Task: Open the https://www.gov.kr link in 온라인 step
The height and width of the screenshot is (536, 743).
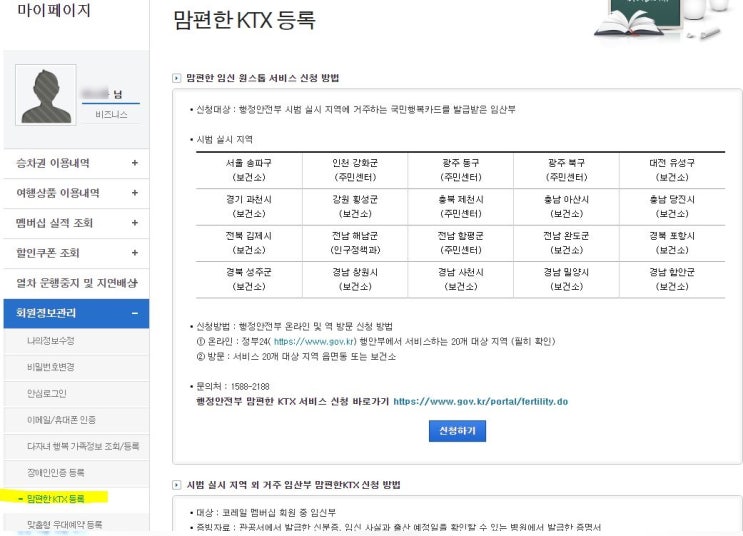Action: pyautogui.click(x=315, y=341)
